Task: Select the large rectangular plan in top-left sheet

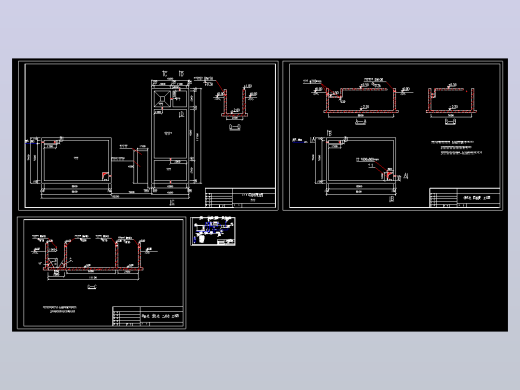Action: [x=75, y=160]
